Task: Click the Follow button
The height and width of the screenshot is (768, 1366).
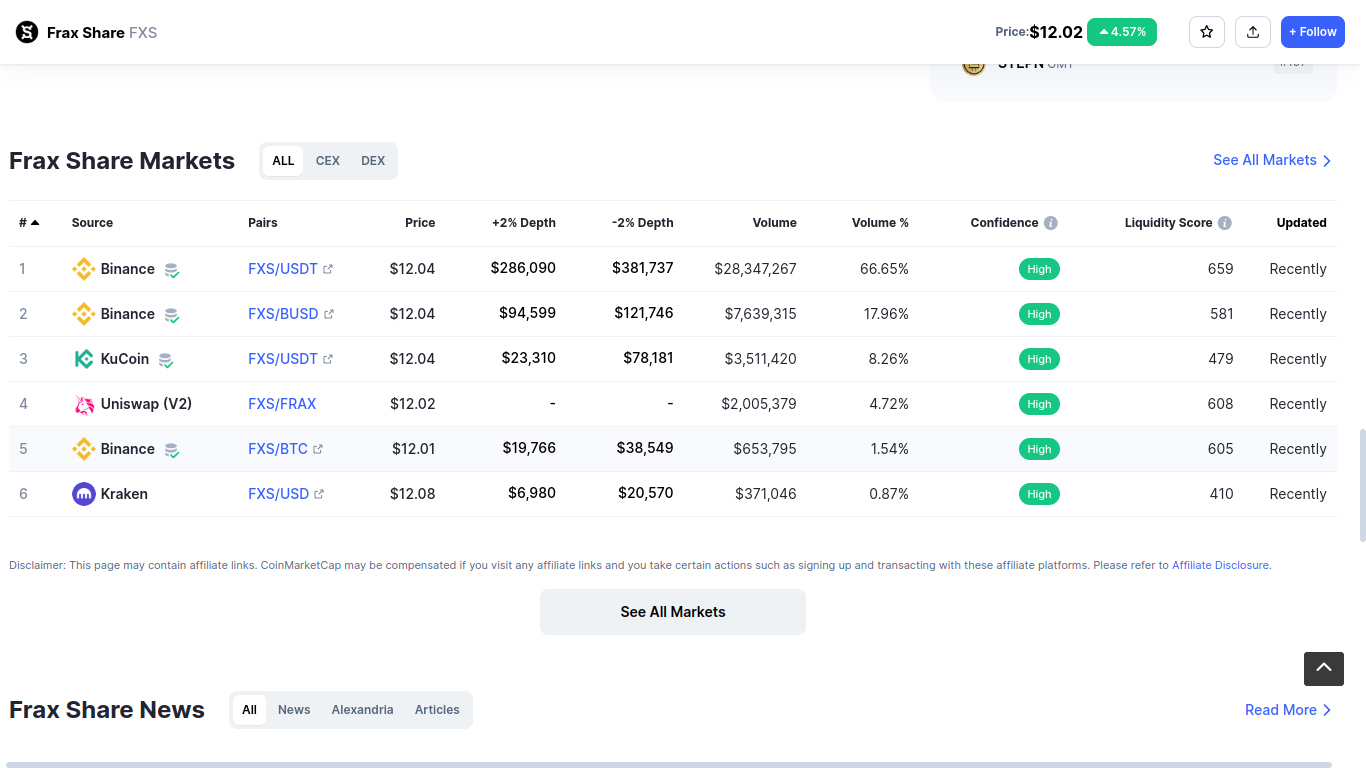Action: click(1313, 32)
